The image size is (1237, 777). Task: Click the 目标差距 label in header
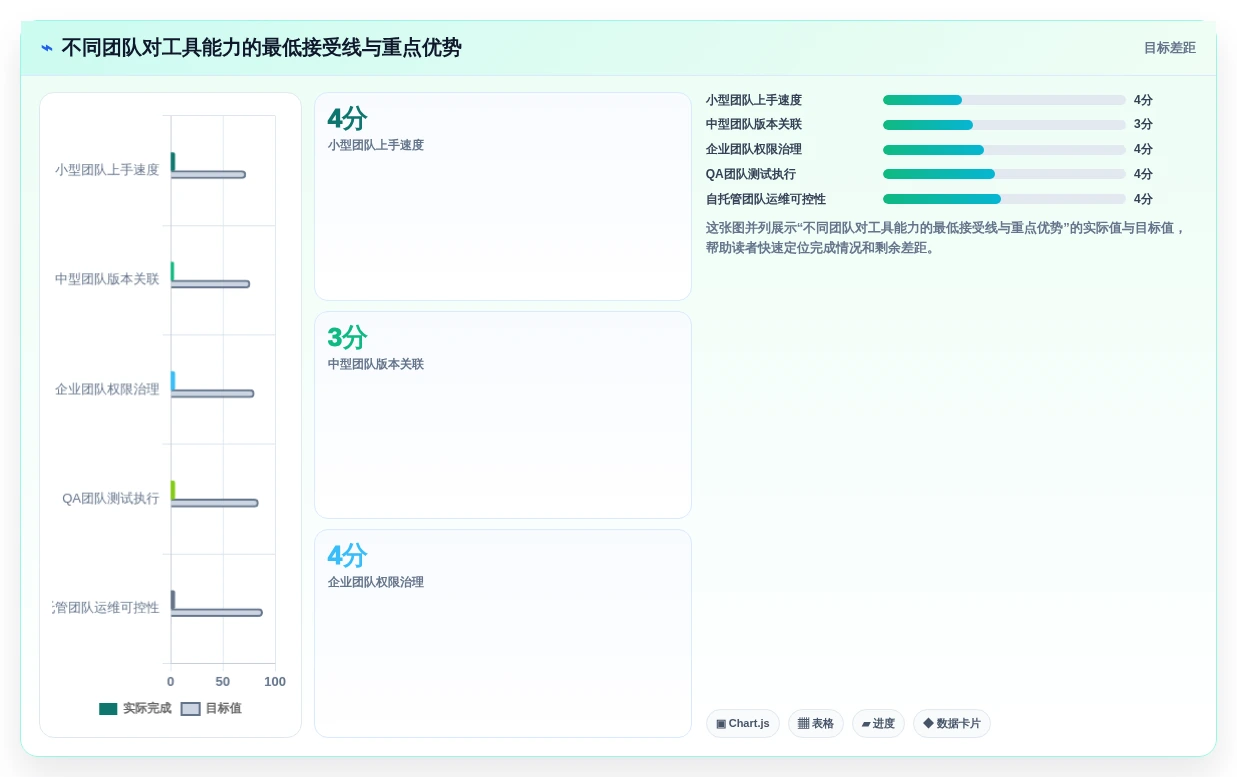(1170, 48)
